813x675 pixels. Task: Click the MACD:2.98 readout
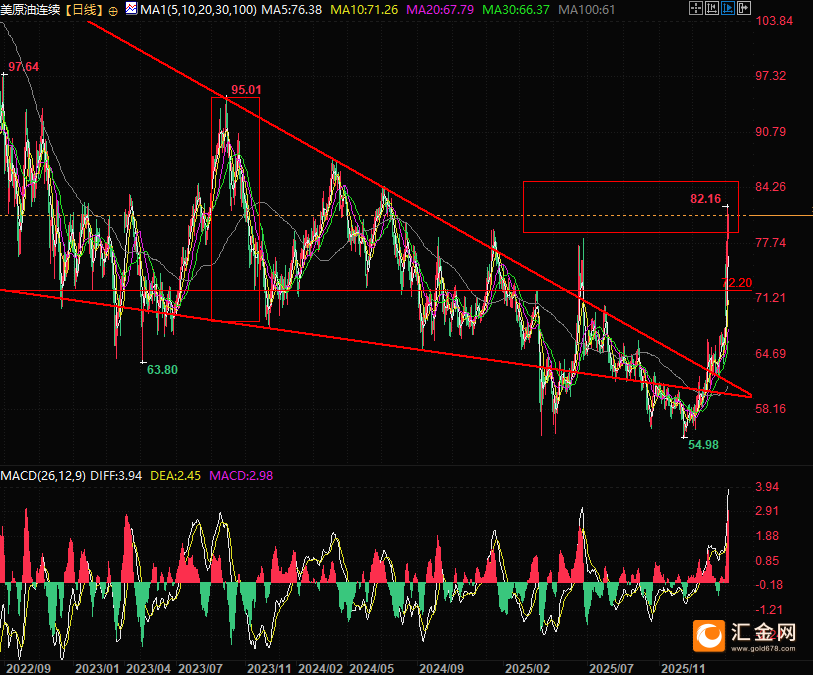(x=241, y=475)
